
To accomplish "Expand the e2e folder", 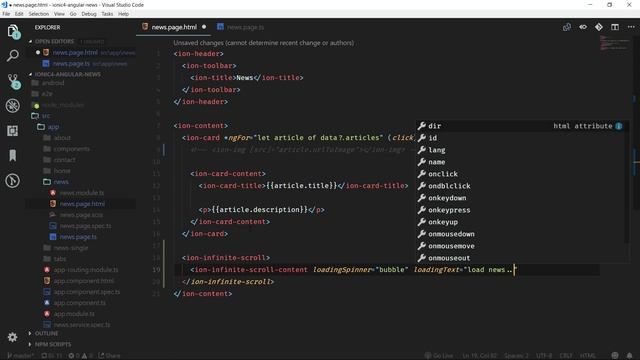I will [x=47, y=94].
